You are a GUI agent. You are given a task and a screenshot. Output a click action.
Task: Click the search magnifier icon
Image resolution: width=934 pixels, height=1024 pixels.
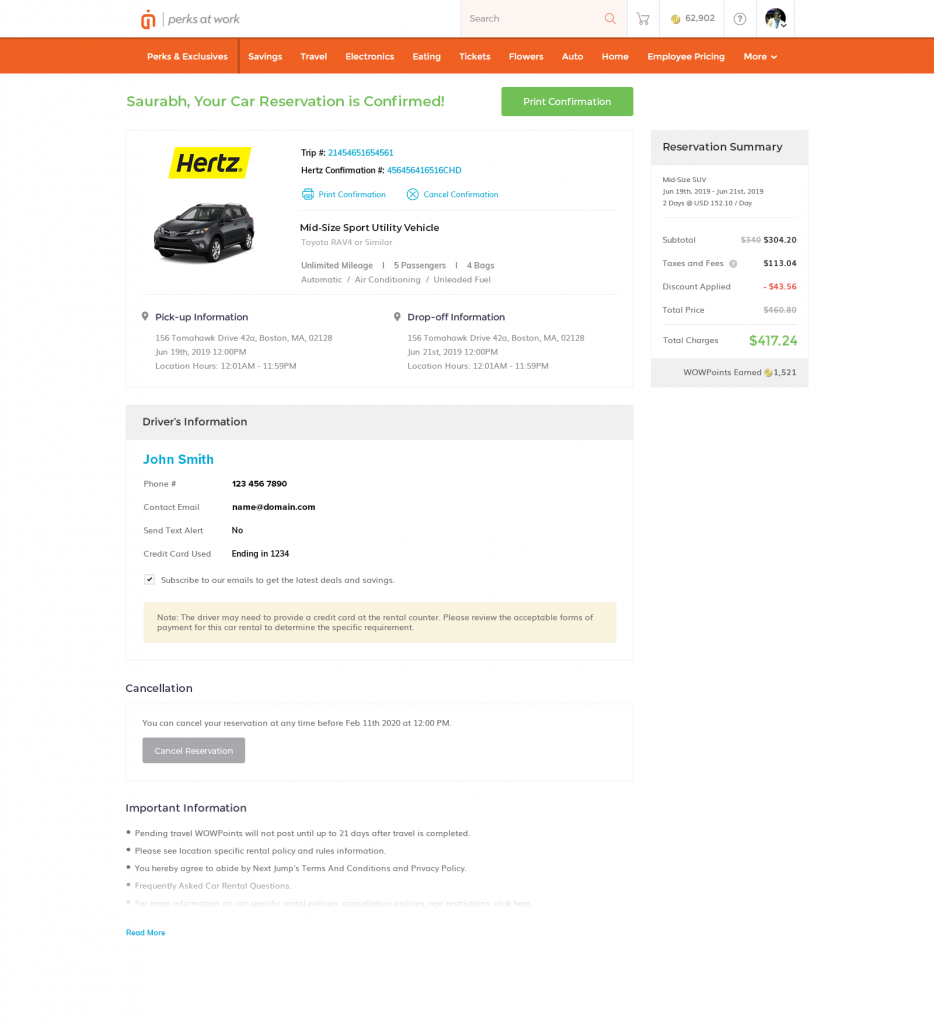tap(610, 19)
